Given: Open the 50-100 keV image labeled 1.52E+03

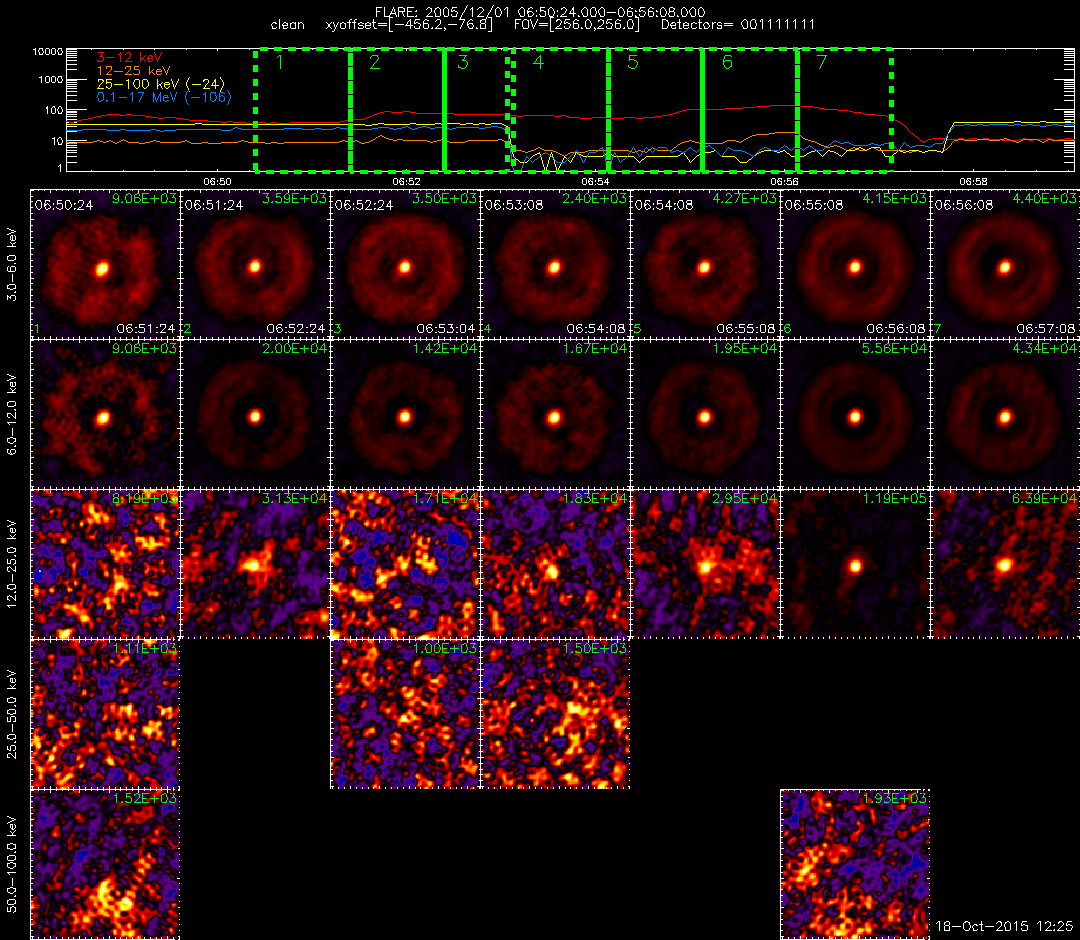Looking at the screenshot, I should (x=105, y=864).
